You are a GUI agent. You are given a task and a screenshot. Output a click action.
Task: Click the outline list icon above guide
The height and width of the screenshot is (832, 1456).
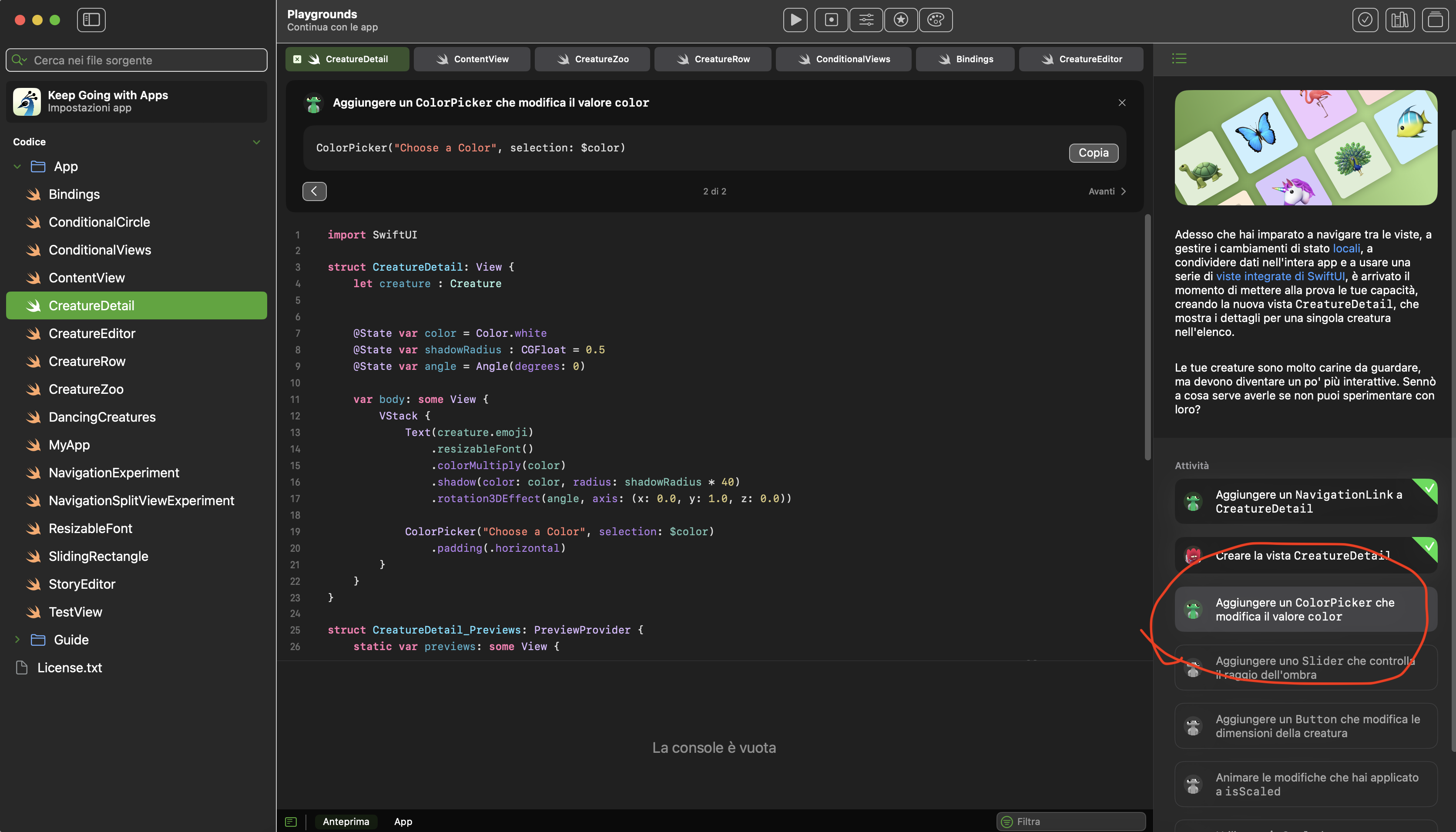(x=1179, y=58)
